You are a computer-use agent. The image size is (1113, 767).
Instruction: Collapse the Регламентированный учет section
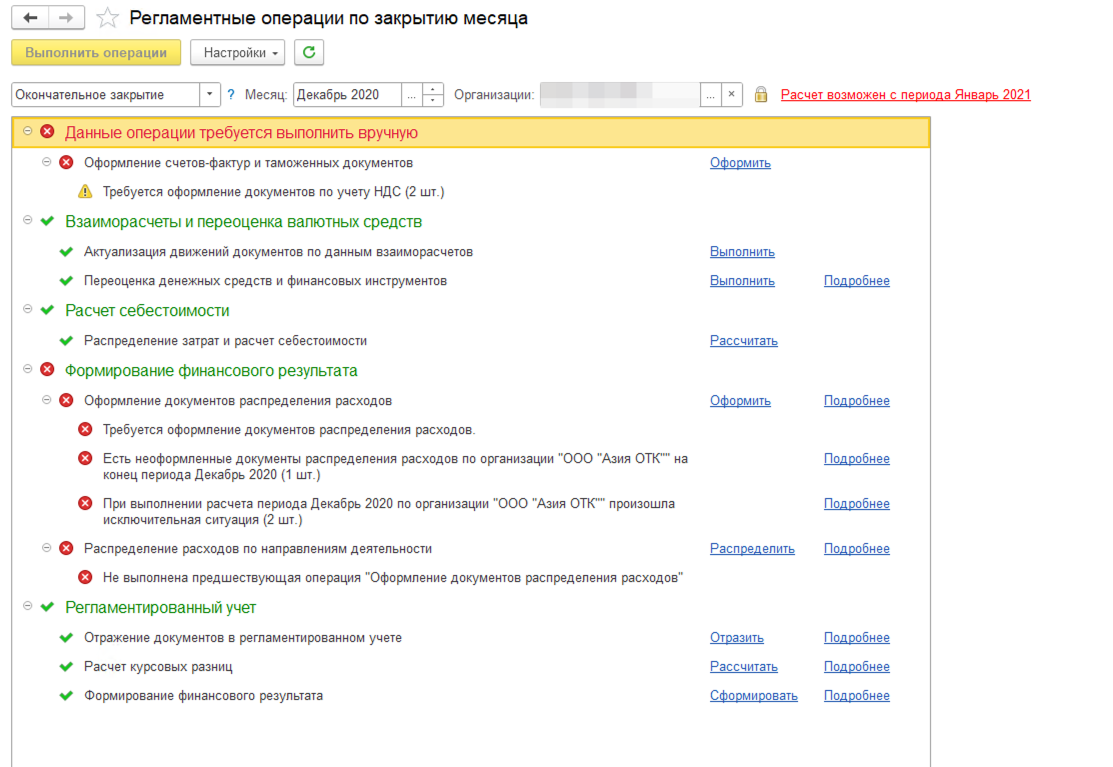[x=27, y=607]
